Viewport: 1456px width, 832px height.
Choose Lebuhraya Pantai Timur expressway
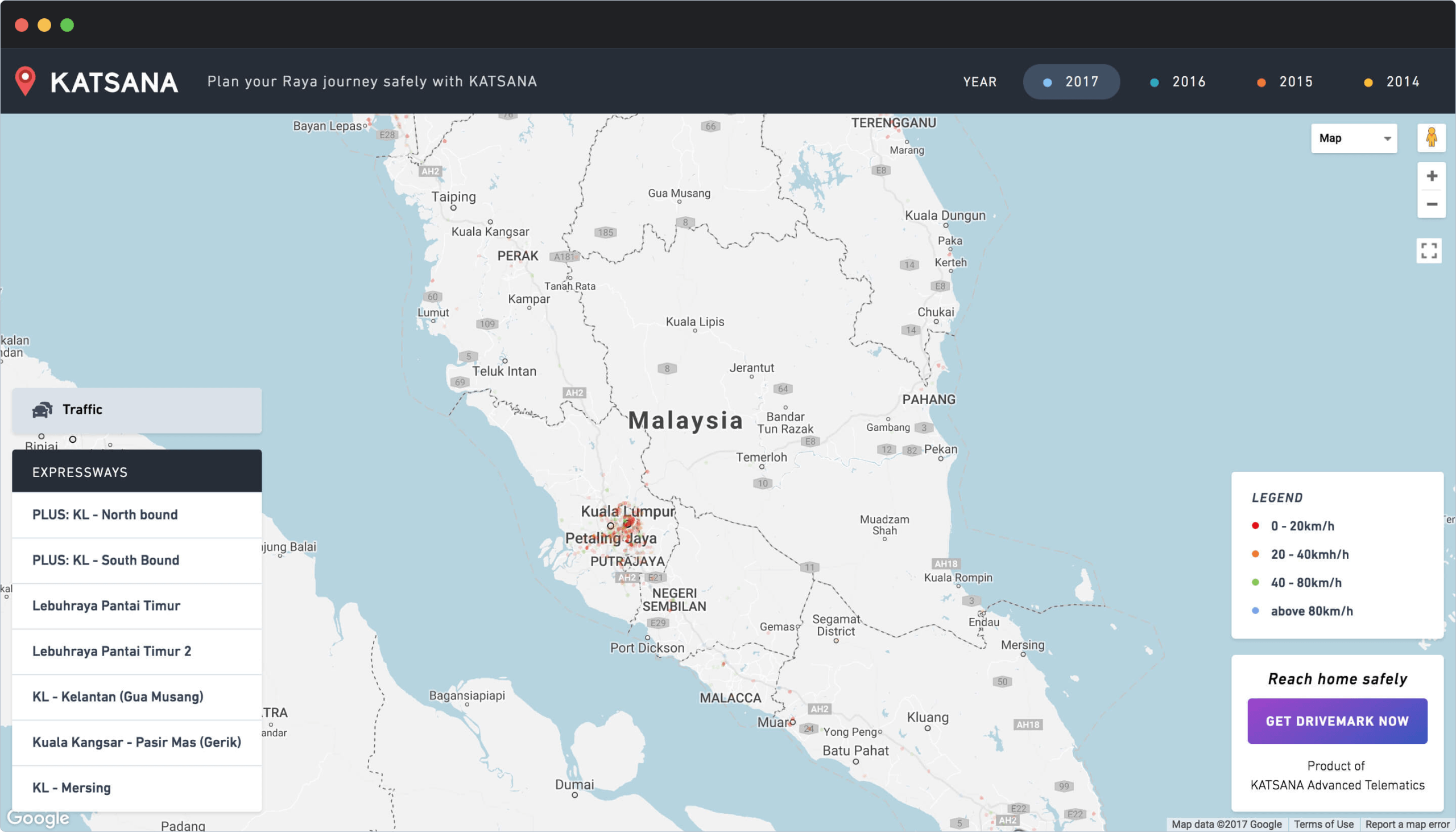click(137, 606)
